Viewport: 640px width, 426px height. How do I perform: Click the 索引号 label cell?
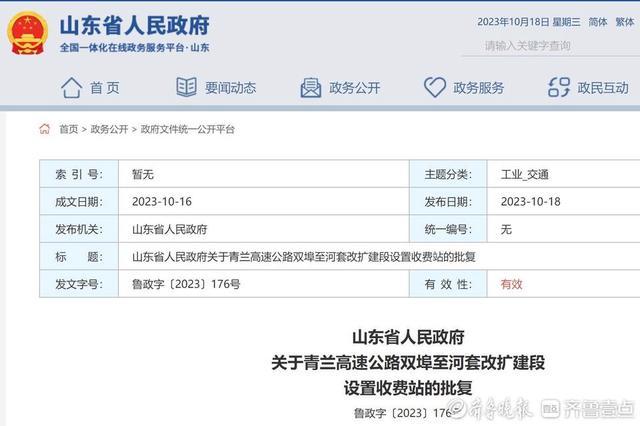79,174
